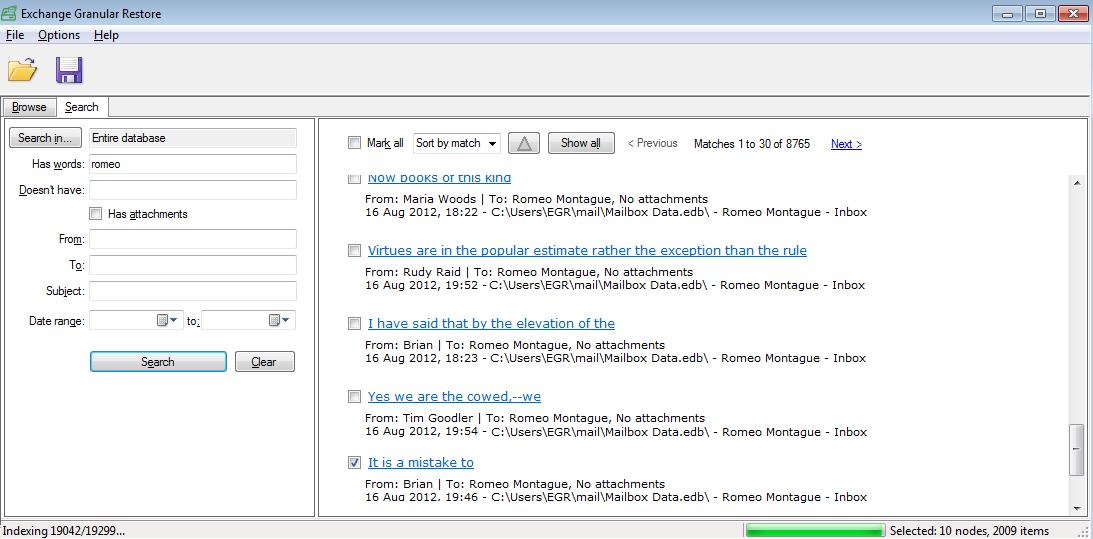
Task: Open the folder icon in toolbar
Action: (x=22, y=70)
